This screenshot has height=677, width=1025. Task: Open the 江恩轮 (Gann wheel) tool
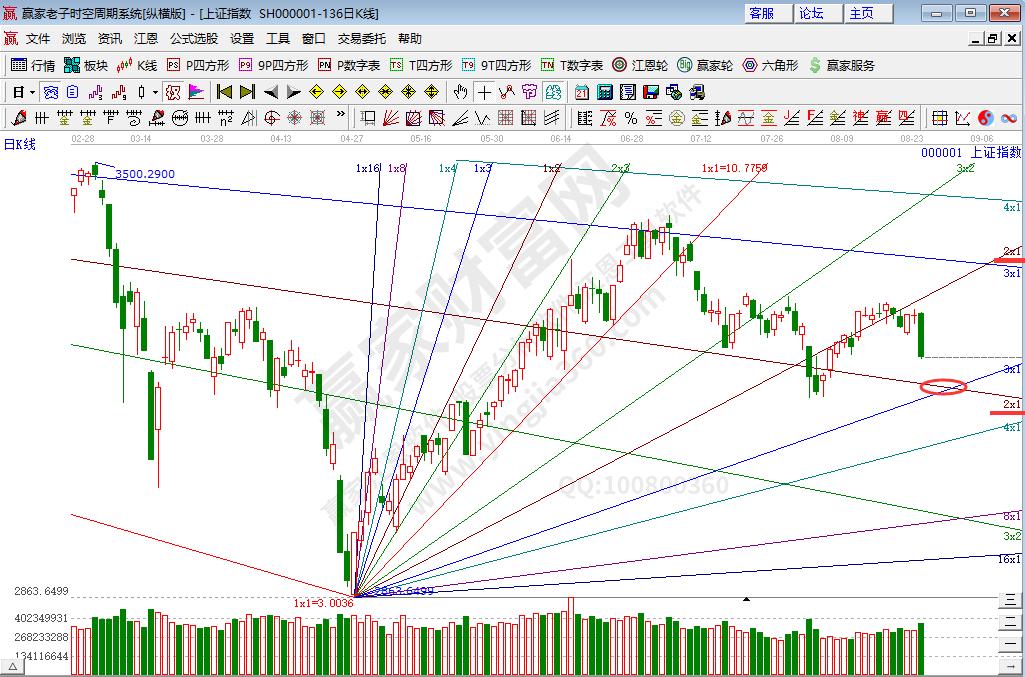(640, 65)
